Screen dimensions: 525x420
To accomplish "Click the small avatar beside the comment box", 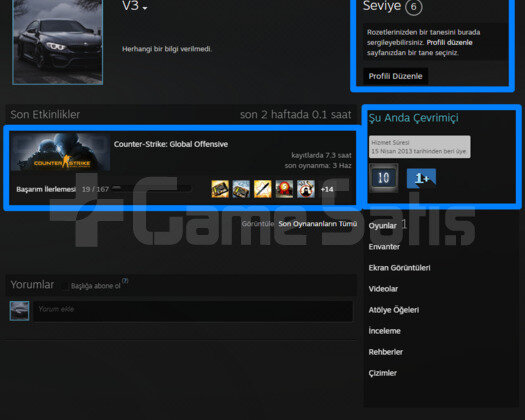I will pos(19,311).
